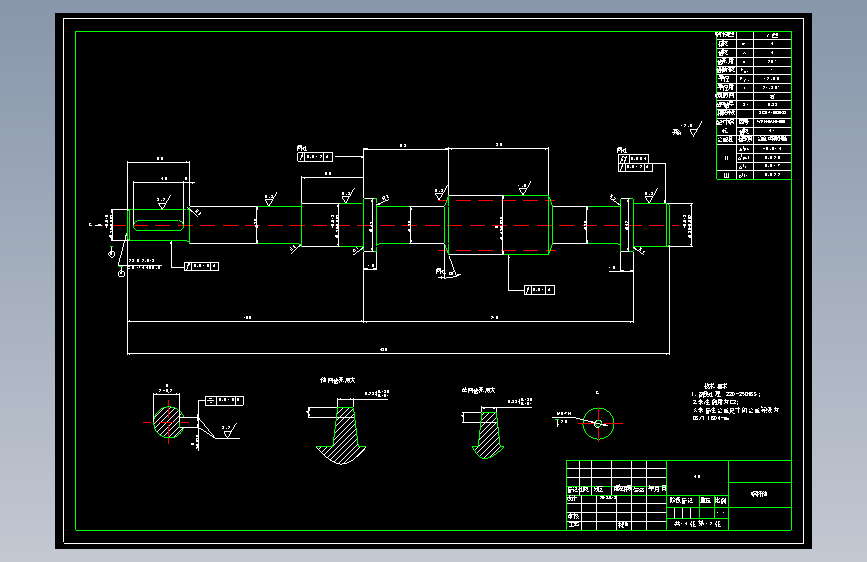Click the 技术要求 technical requirements heading
The image size is (867, 562).
click(715, 386)
